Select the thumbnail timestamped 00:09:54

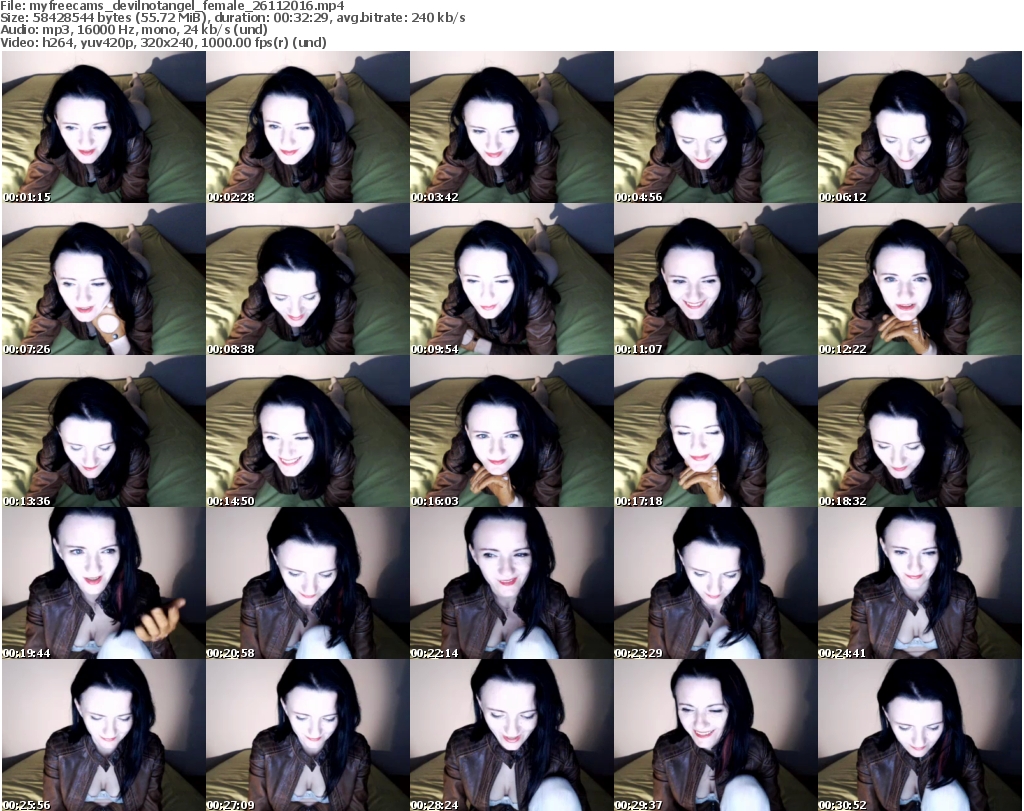tap(511, 279)
